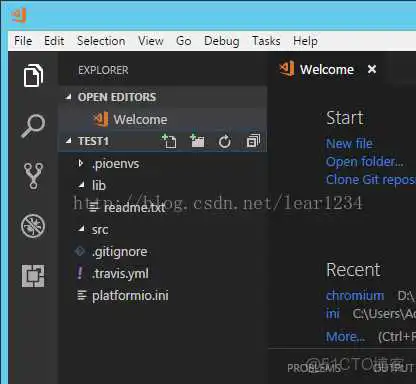Screen dimensions: 416x384
Task: Close the Welcome editor tab
Action: pos(372,69)
